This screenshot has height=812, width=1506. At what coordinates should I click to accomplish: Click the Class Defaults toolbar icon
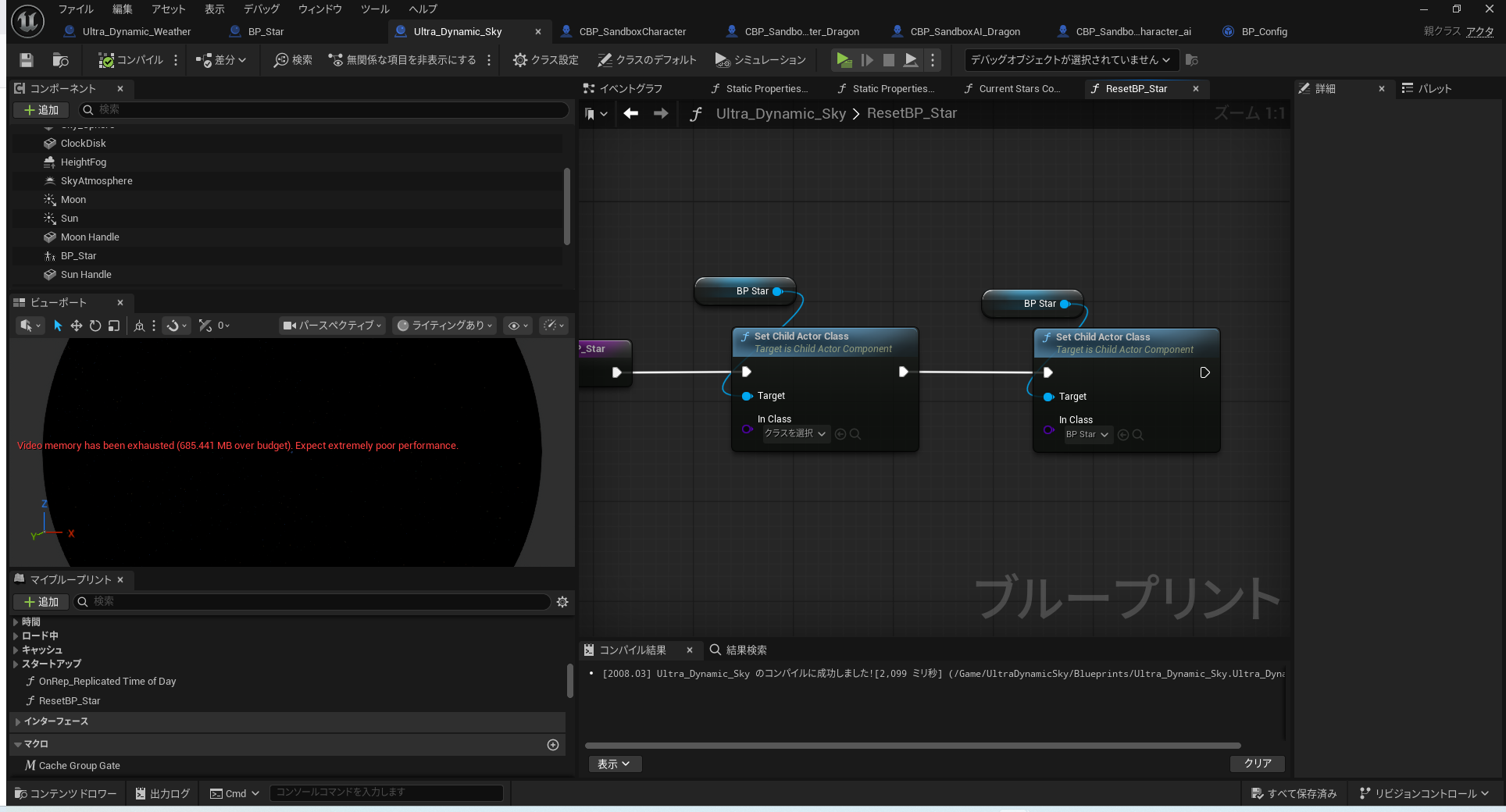[x=646, y=60]
